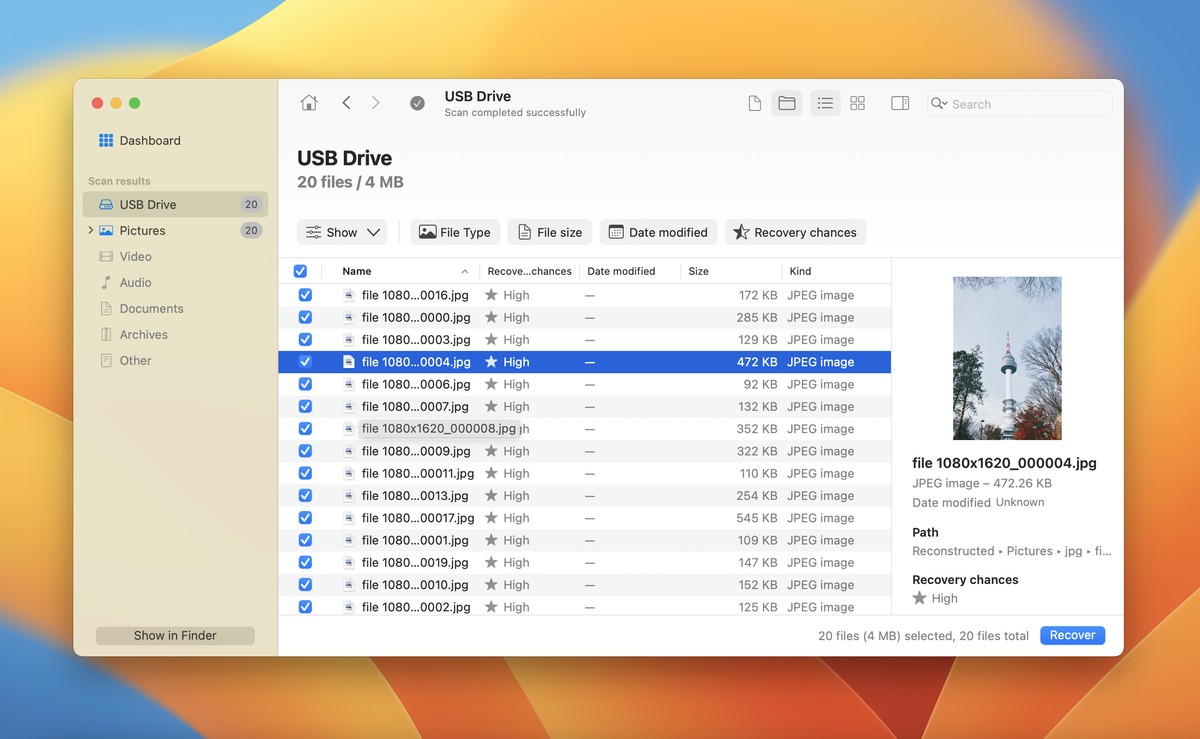Select USB Drive in scan results
This screenshot has height=739, width=1200.
tap(175, 204)
